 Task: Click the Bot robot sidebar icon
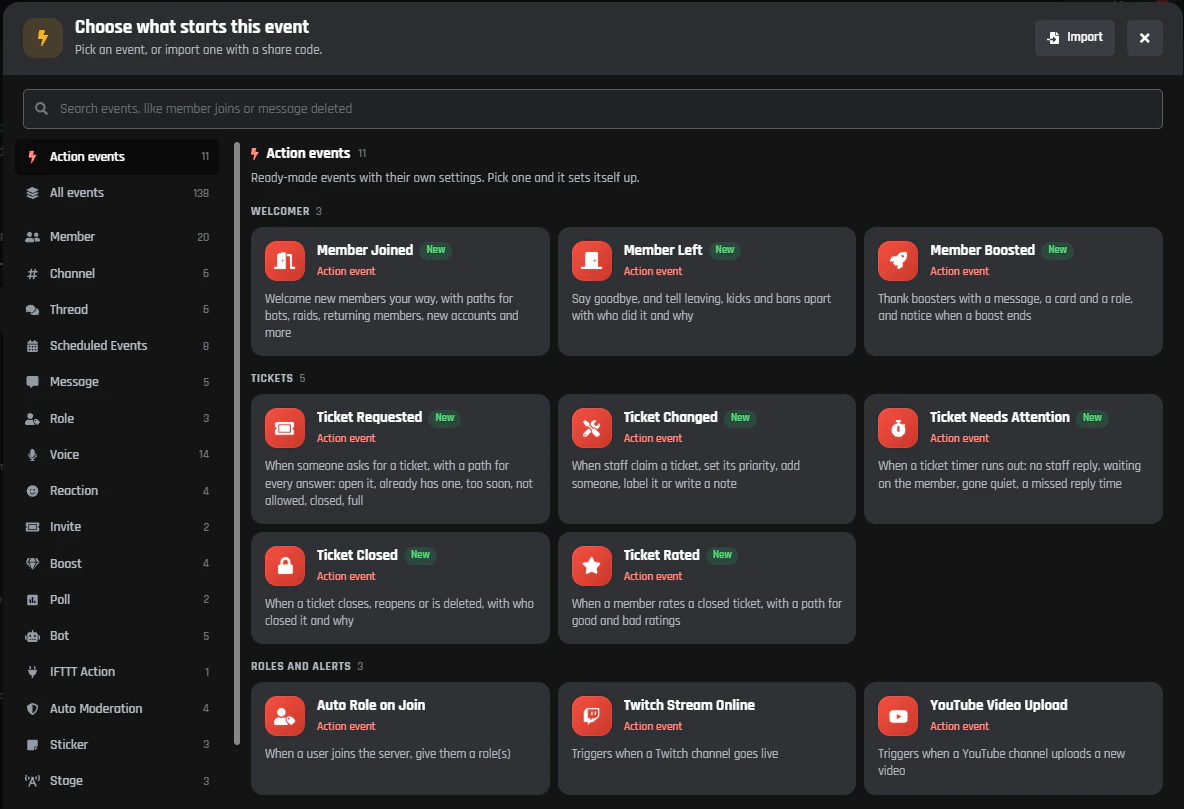(x=32, y=636)
